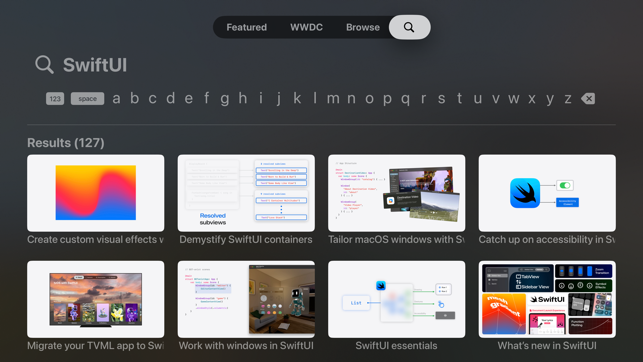Select letter w on the keyboard
The height and width of the screenshot is (362, 643).
514,99
